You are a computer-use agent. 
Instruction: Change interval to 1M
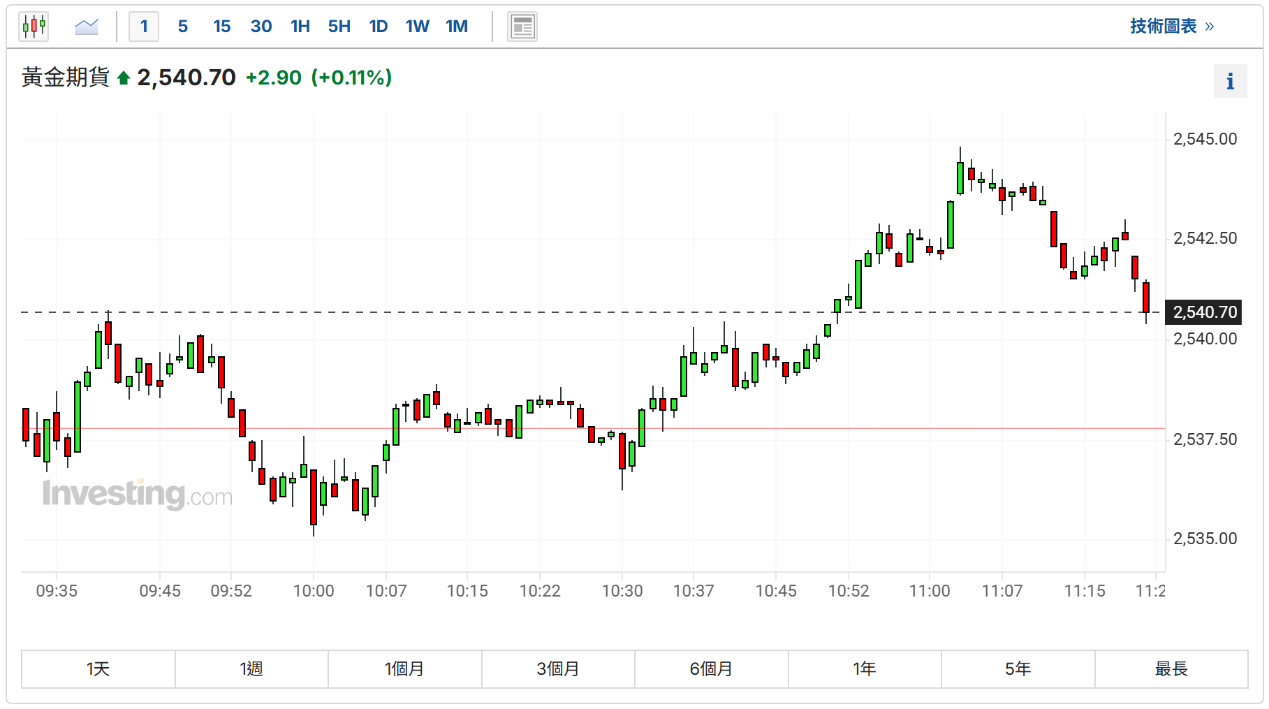(x=457, y=26)
